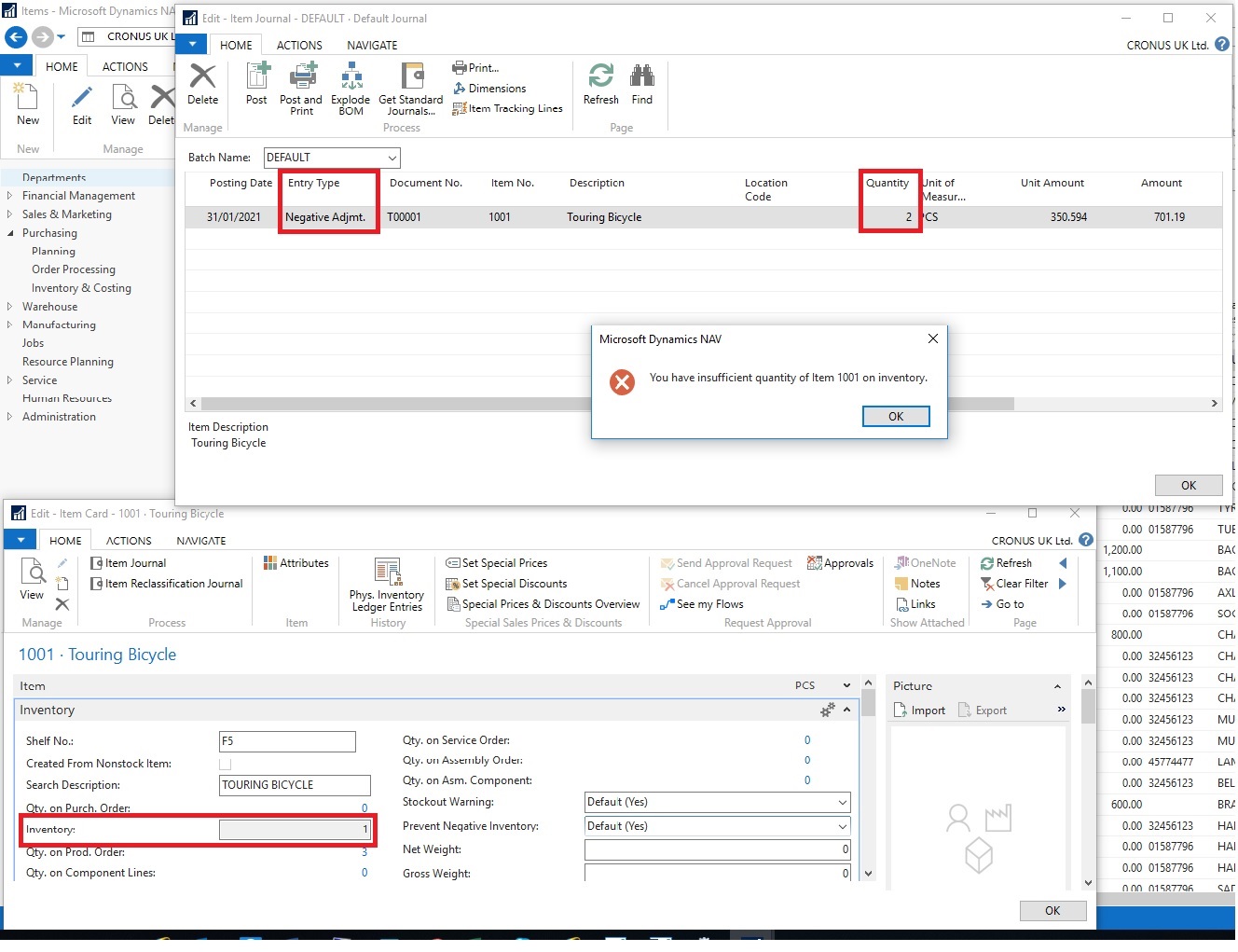This screenshot has width=1238, height=952.
Task: Open the Stockout Warning dropdown
Action: [843, 802]
